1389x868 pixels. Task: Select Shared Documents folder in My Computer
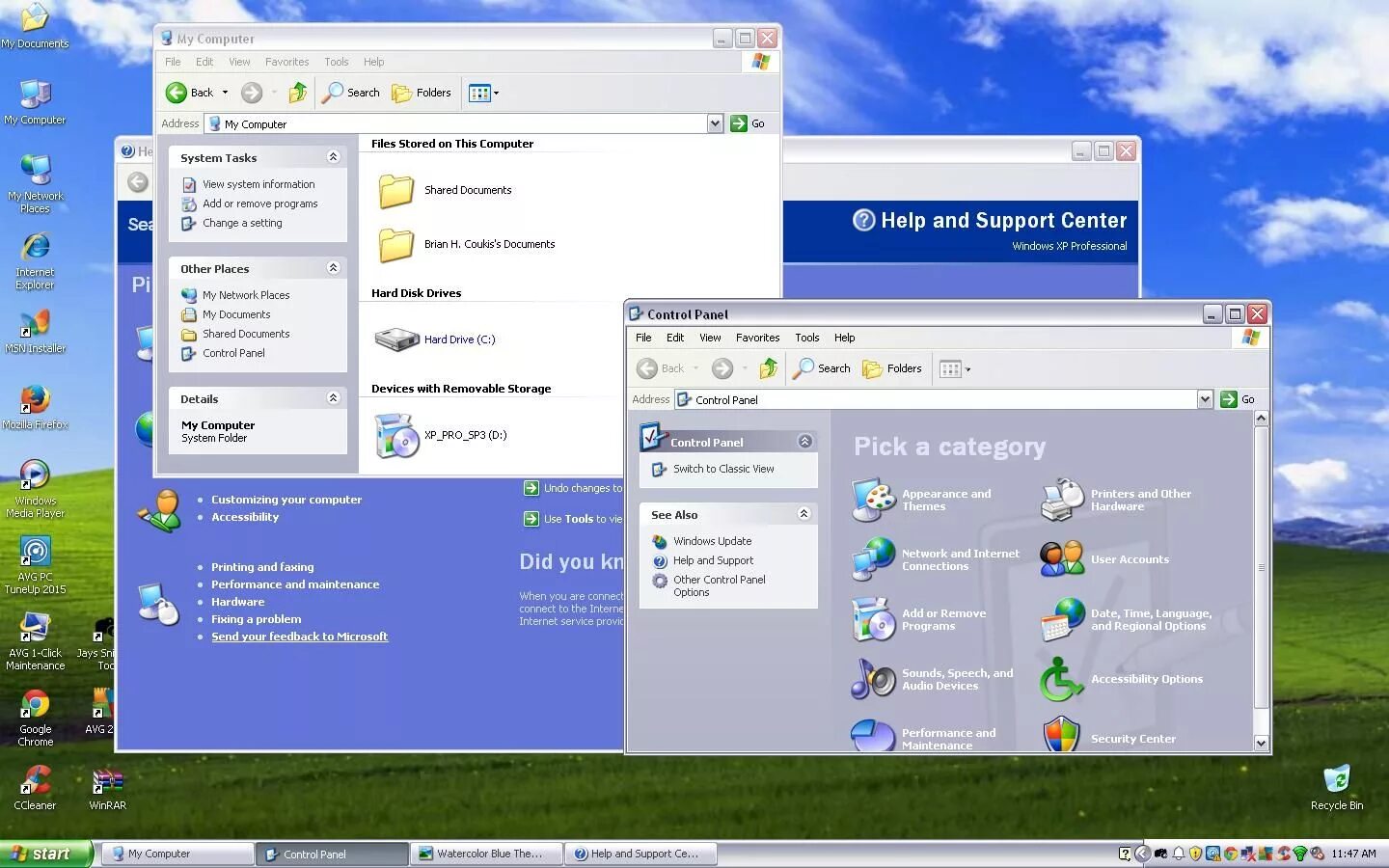pos(395,190)
